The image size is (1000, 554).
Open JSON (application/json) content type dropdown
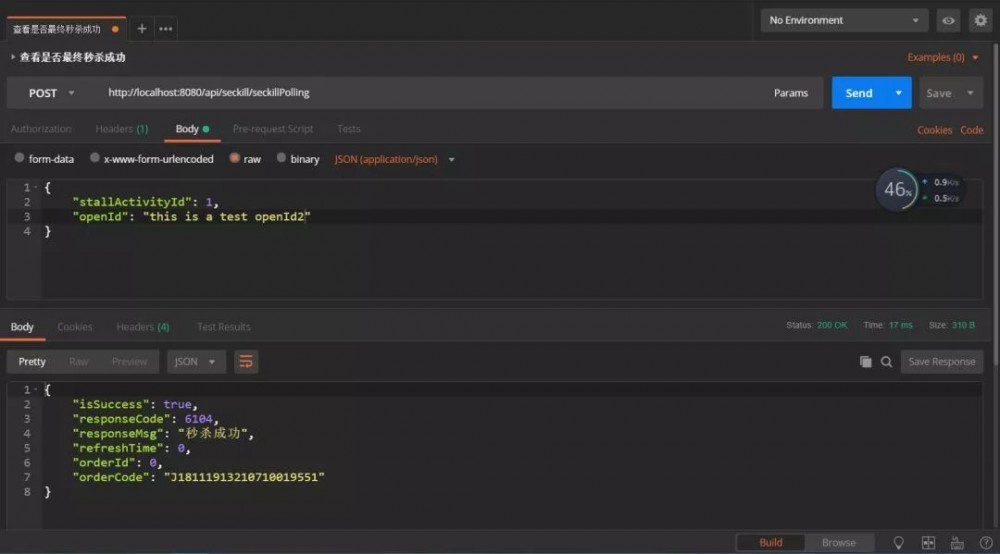[394, 159]
